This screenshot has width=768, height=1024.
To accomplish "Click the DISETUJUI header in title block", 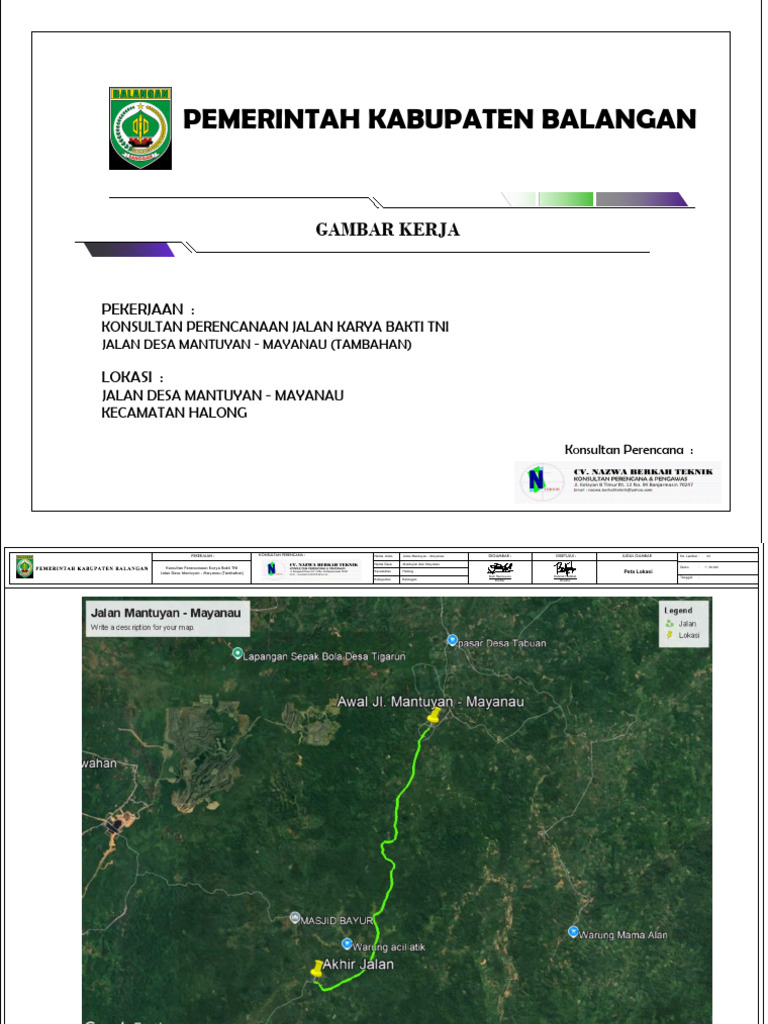I will [x=566, y=556].
